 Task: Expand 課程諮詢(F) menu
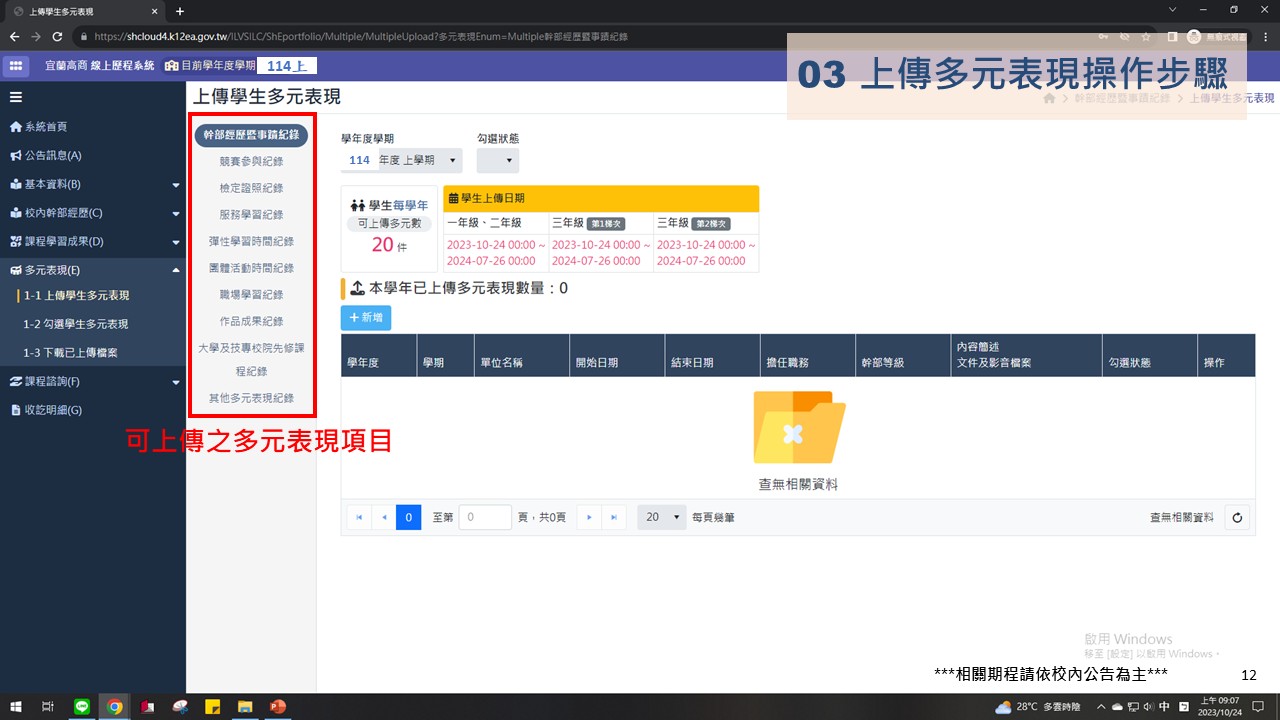click(93, 381)
